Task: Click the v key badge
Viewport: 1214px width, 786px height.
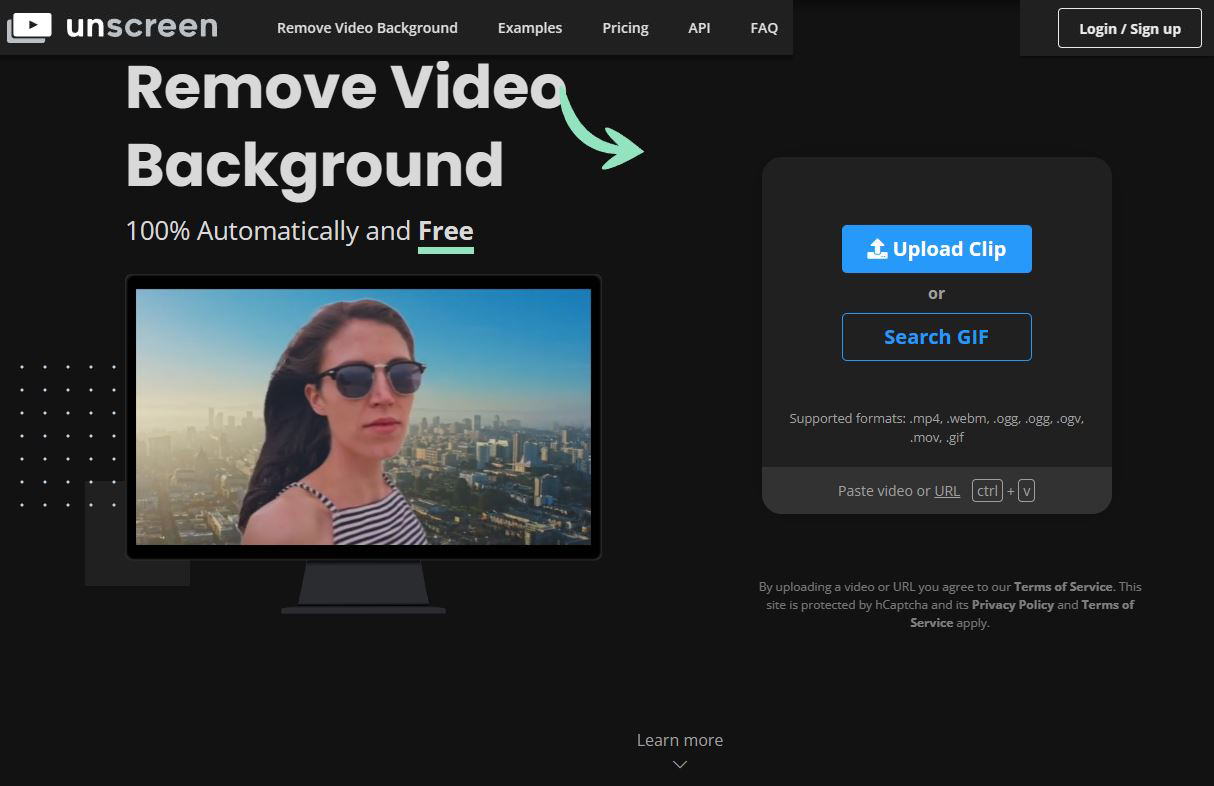Action: (x=1026, y=491)
